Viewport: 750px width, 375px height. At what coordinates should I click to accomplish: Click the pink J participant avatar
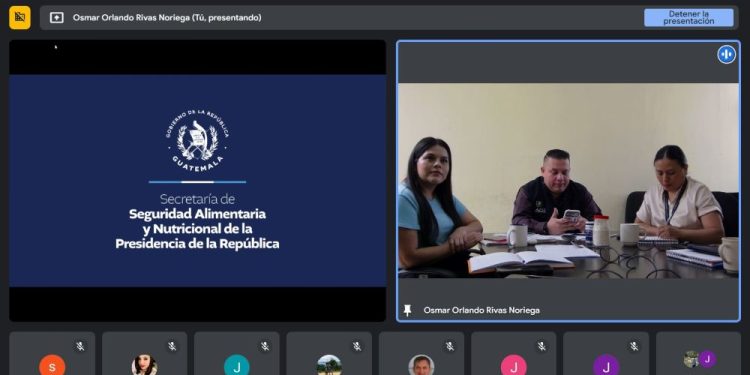514,366
